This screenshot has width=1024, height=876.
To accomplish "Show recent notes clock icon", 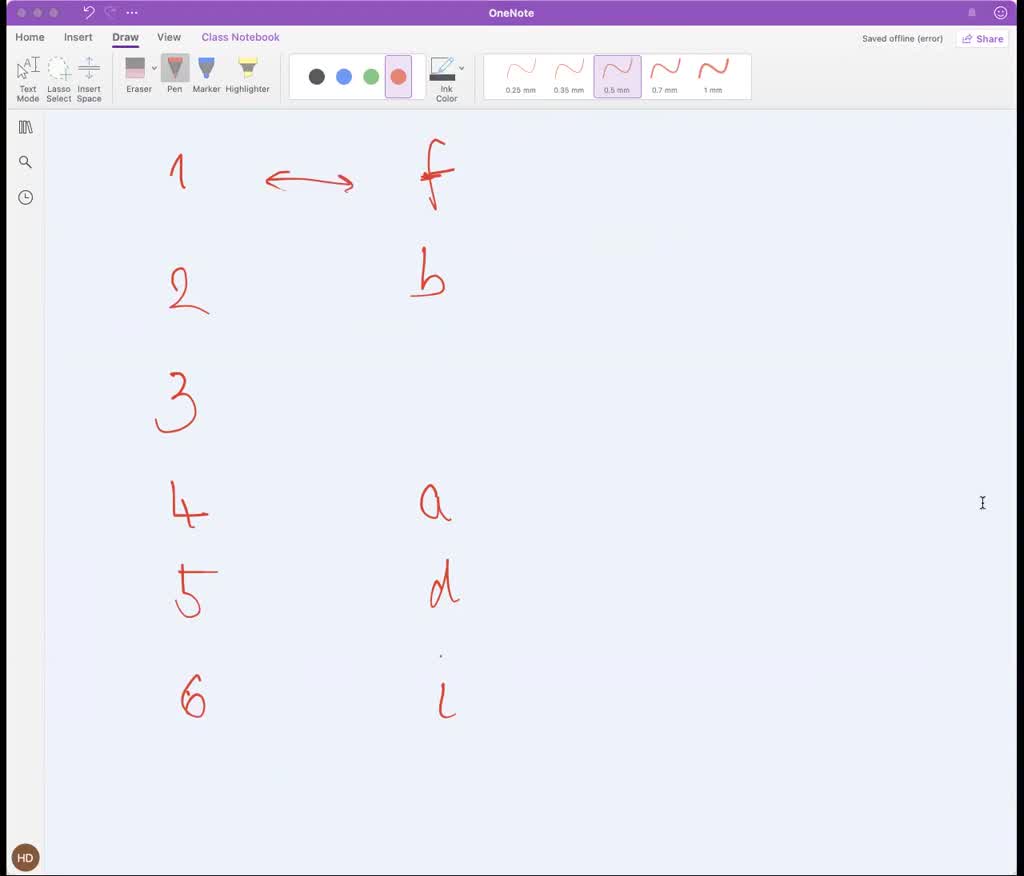I will tap(26, 197).
